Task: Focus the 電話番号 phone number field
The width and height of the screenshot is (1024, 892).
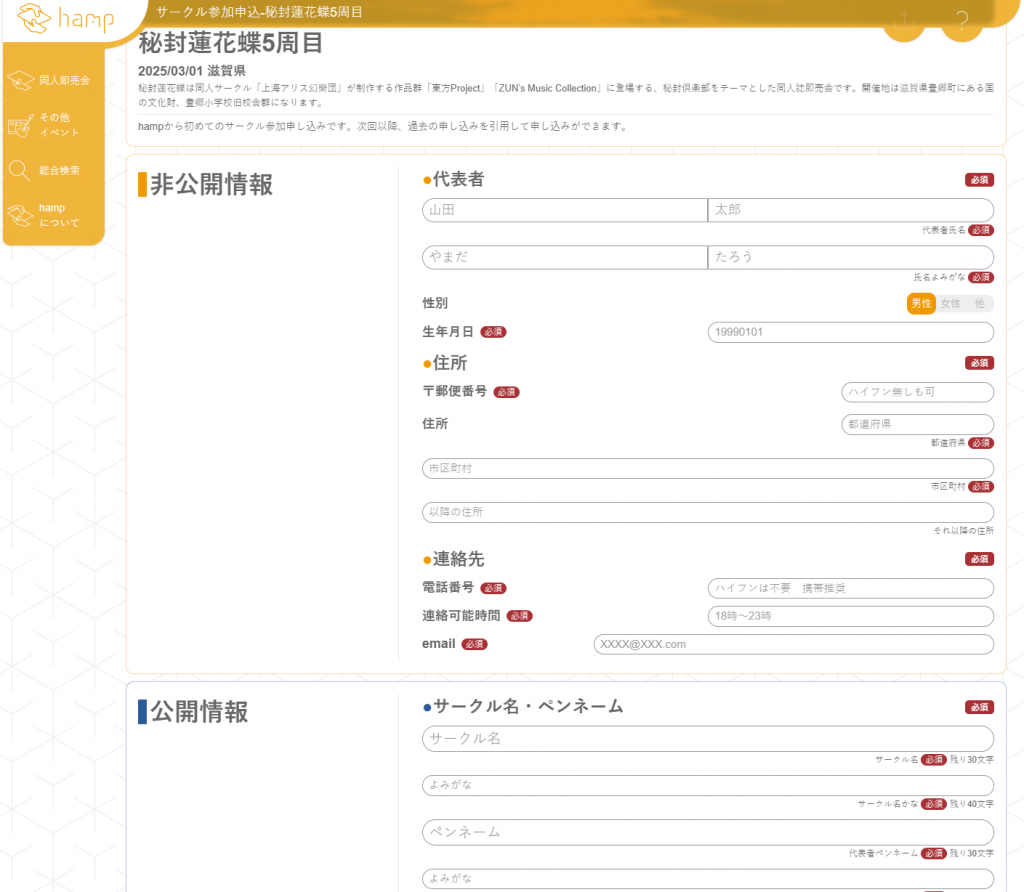Action: coord(850,588)
